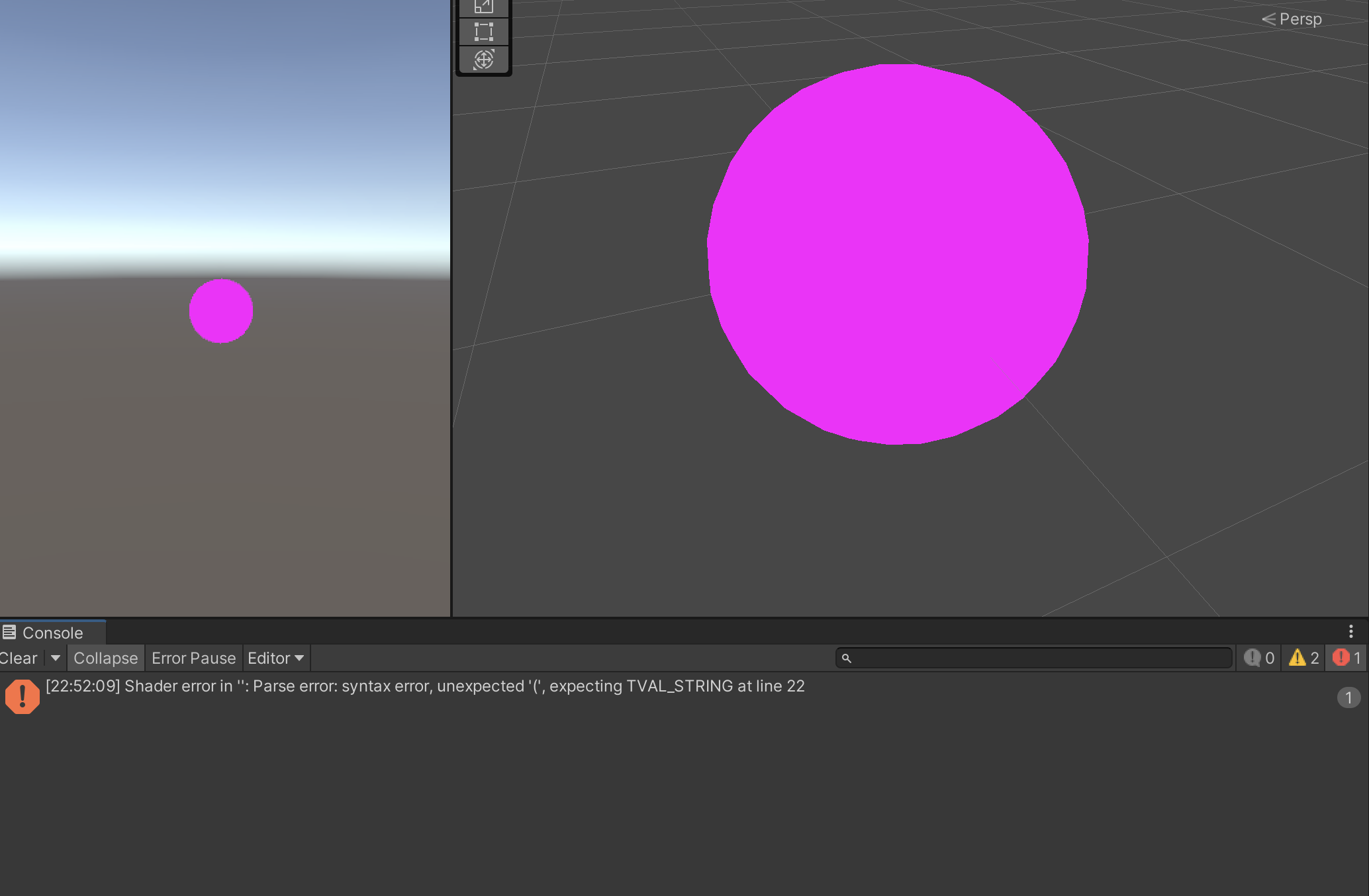This screenshot has width=1369, height=896.
Task: Click into the Console search field
Action: pyautogui.click(x=1039, y=658)
